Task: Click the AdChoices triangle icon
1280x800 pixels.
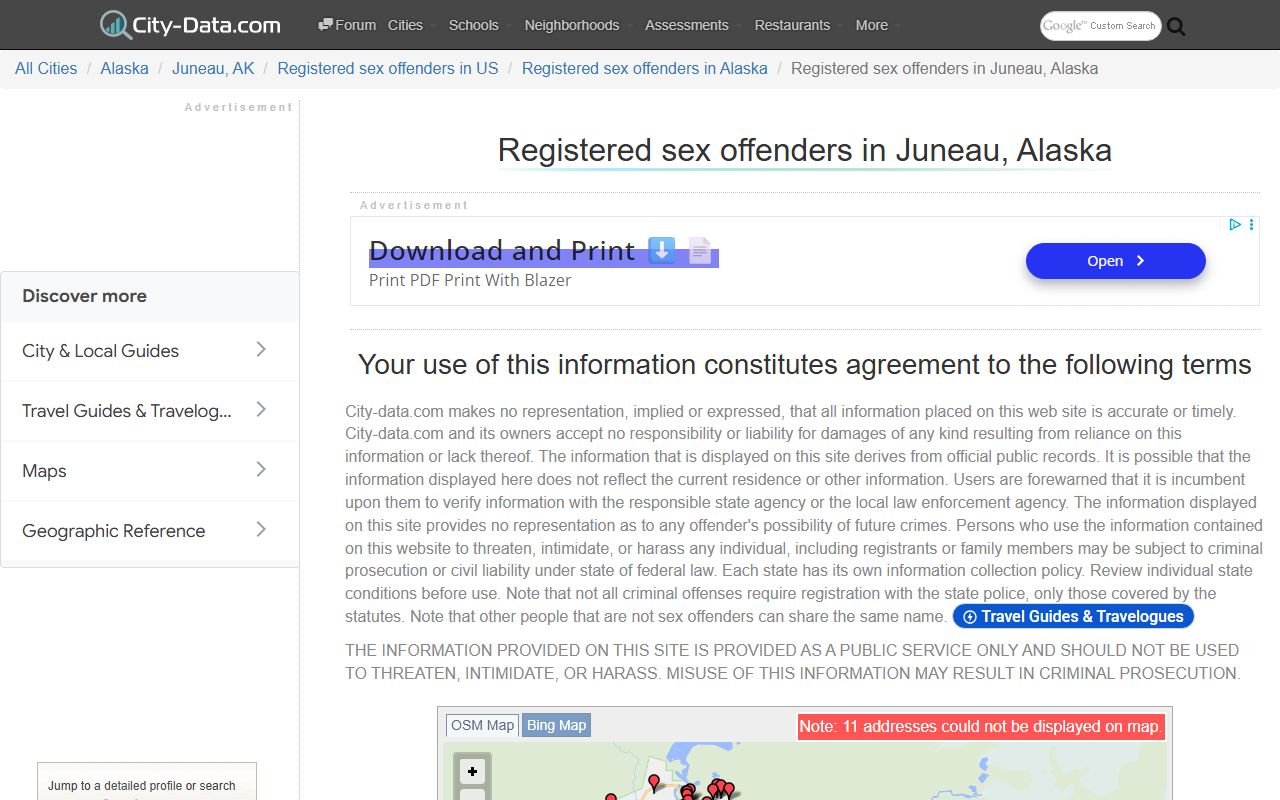Action: pos(1235,225)
